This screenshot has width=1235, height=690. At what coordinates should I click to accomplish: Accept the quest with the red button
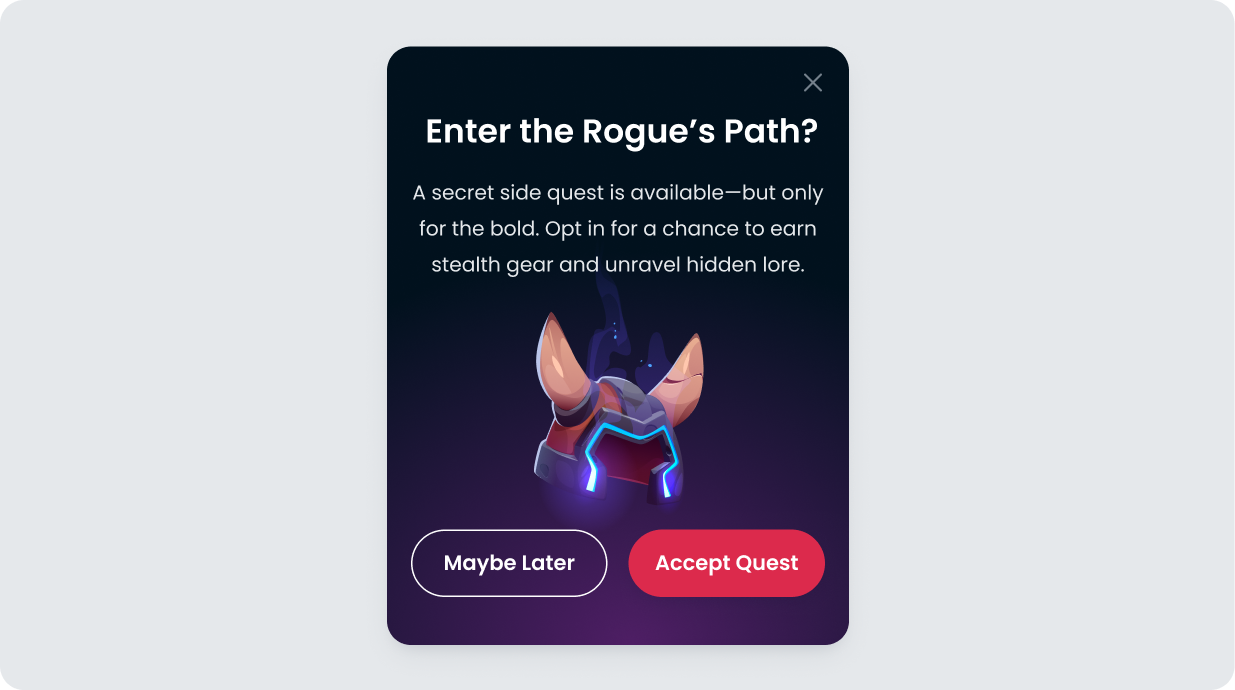click(x=726, y=563)
